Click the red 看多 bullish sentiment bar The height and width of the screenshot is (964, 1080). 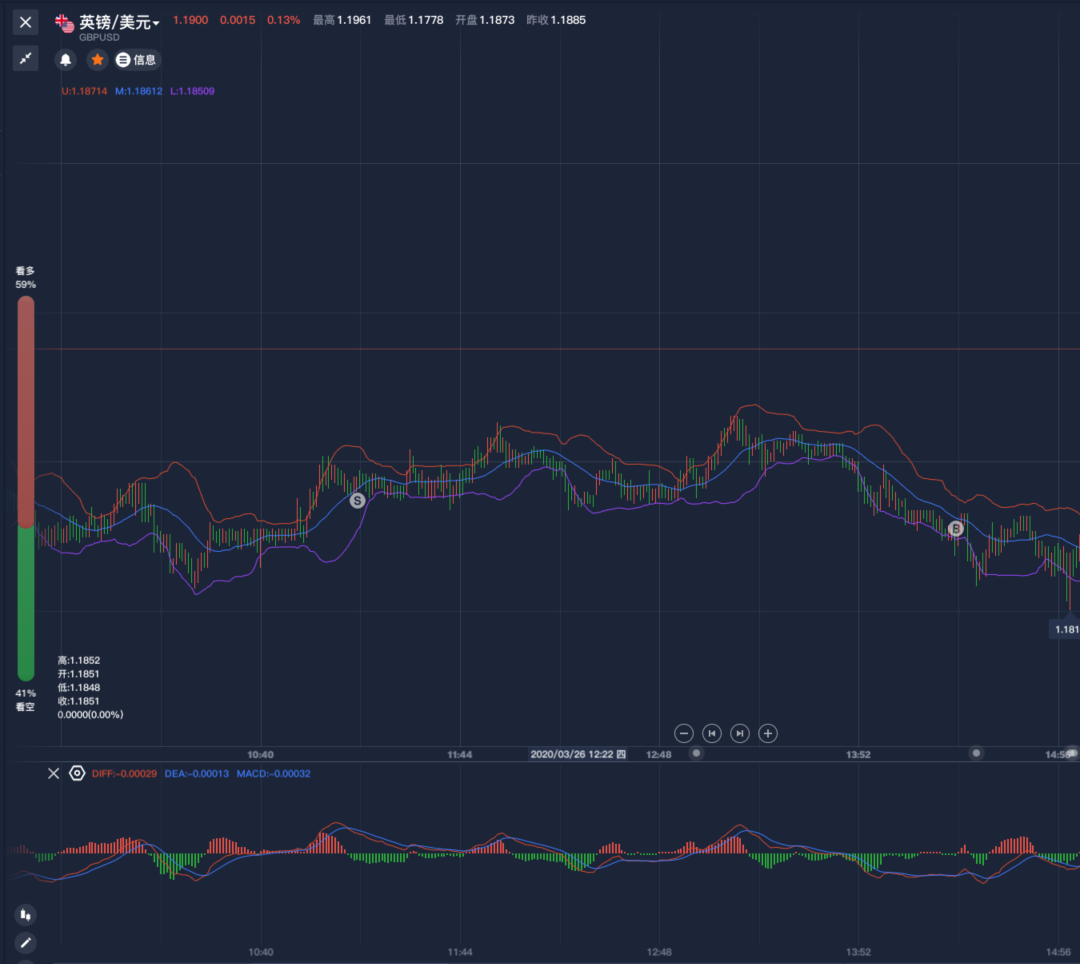(x=26, y=410)
